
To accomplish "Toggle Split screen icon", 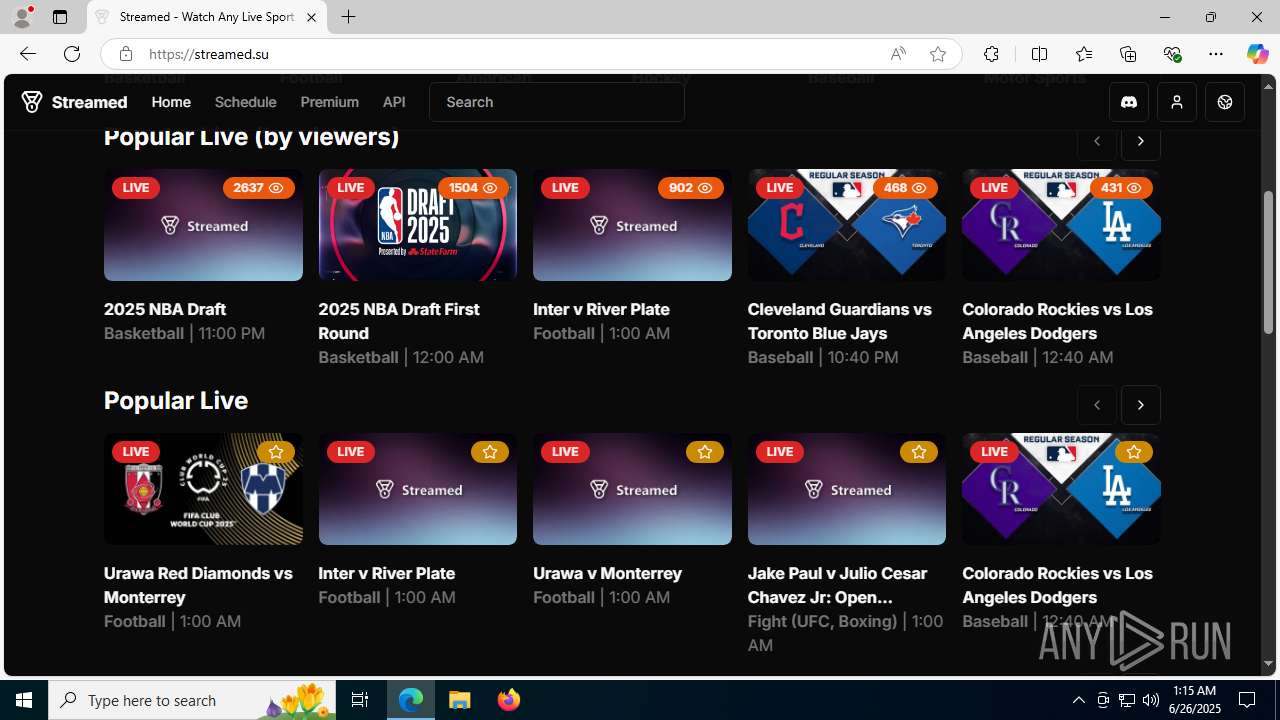I will tap(1039, 54).
